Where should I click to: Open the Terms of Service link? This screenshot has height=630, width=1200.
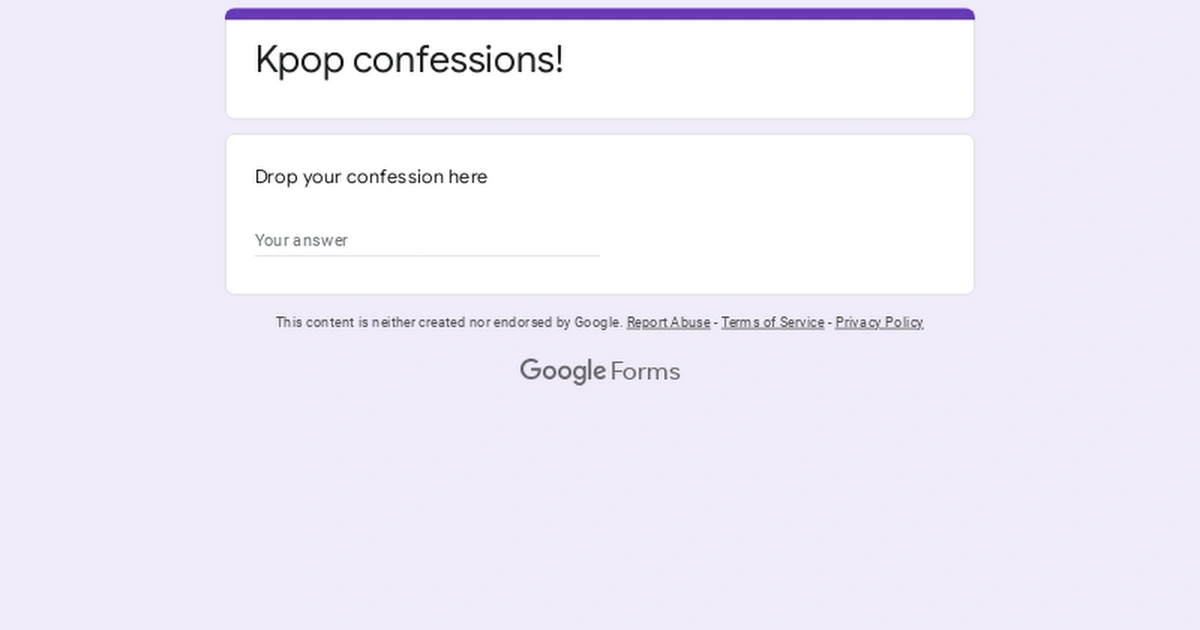772,322
